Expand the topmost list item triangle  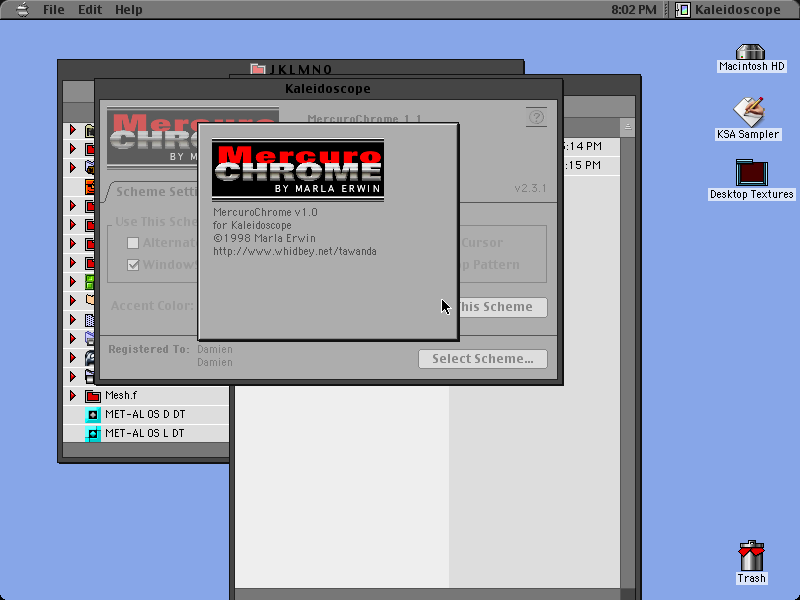click(x=73, y=130)
